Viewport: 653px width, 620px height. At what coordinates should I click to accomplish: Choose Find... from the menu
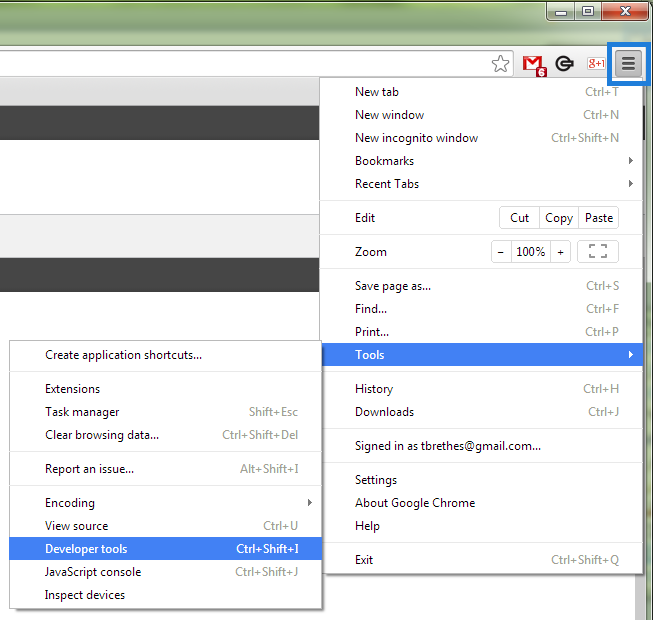(x=481, y=309)
